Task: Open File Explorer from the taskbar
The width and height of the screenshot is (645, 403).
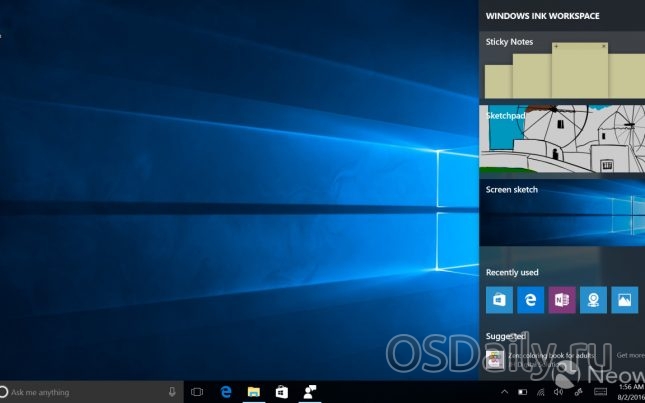Action: pos(254,392)
